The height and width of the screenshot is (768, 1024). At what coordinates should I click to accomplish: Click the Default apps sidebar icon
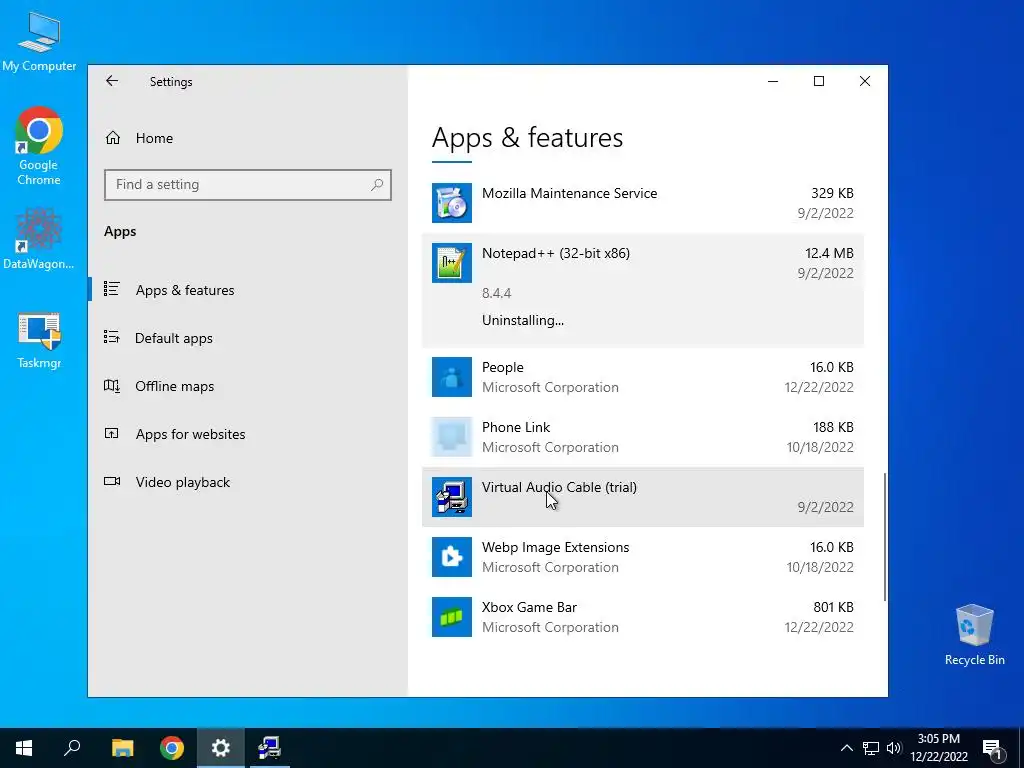[x=112, y=337]
